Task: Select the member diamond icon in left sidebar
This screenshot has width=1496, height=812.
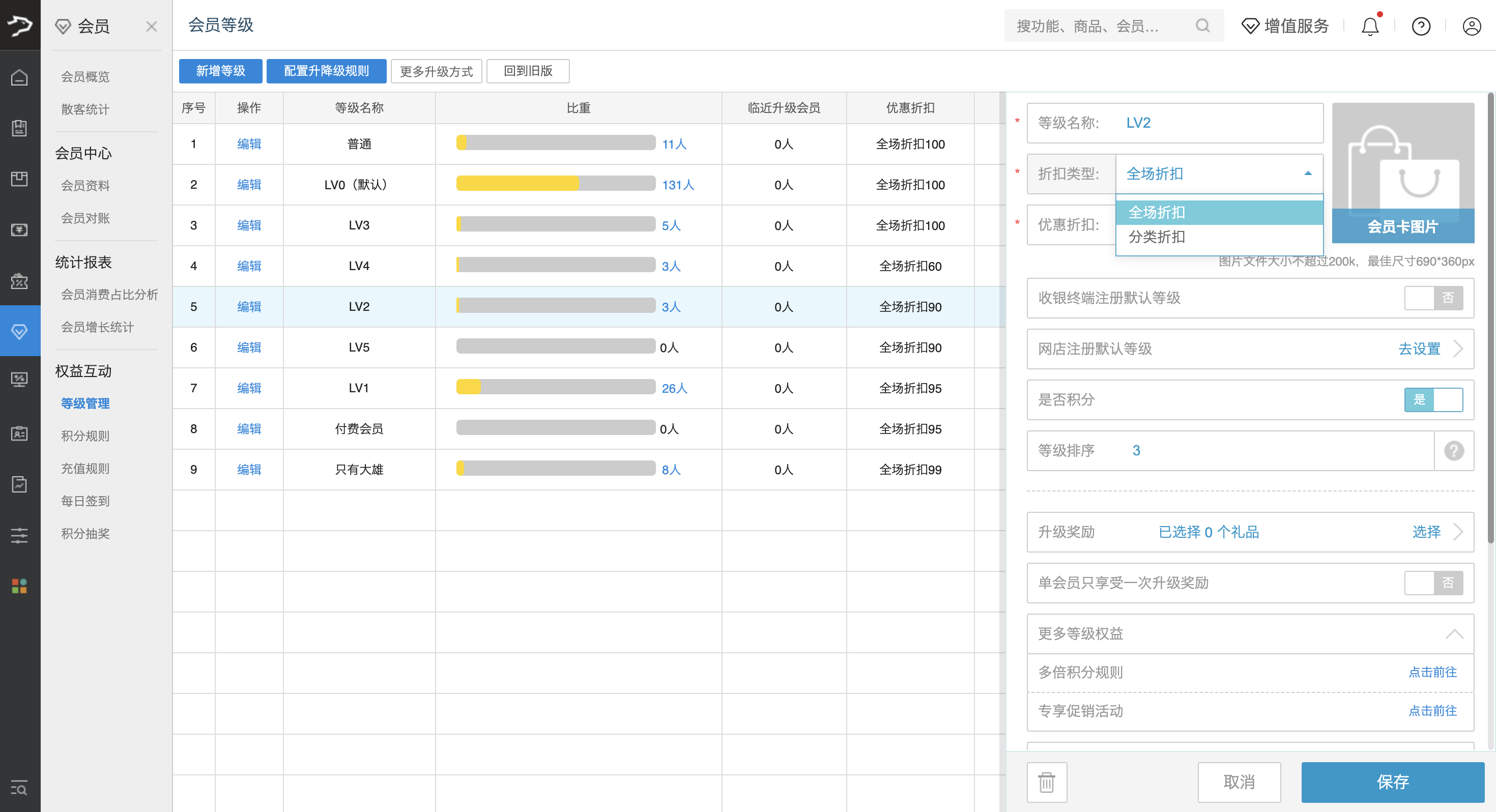Action: [x=20, y=331]
